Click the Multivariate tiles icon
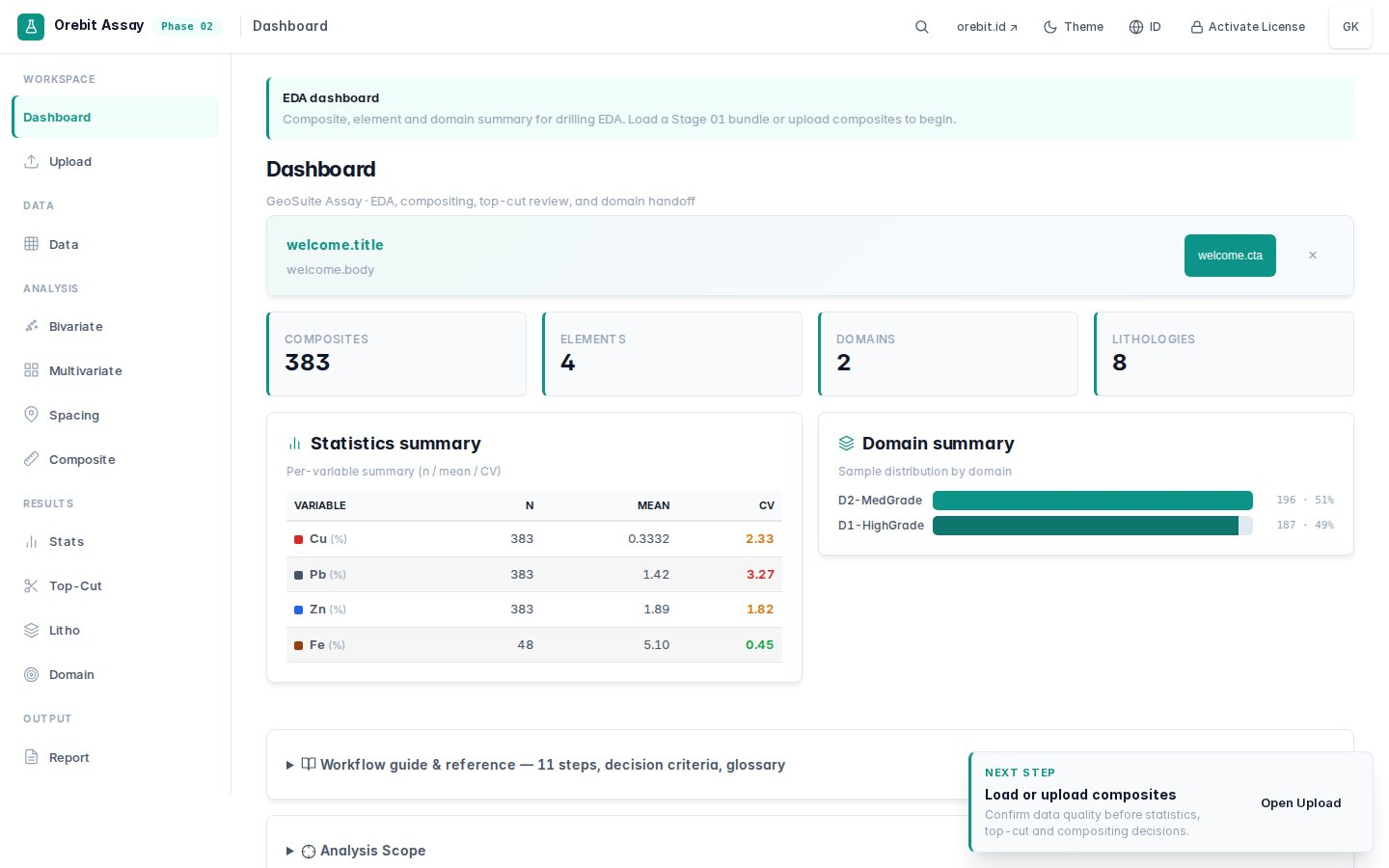The width and height of the screenshot is (1389, 868). coord(31,370)
